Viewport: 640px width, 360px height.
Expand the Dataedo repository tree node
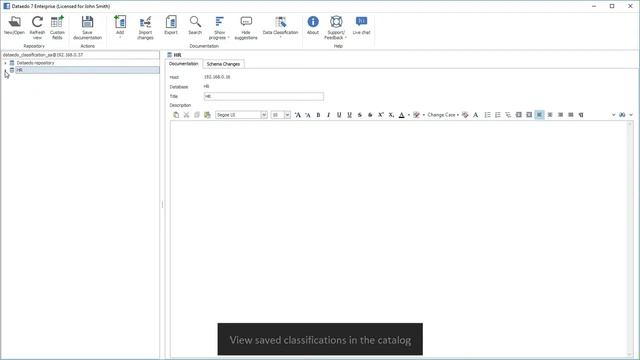pos(5,63)
